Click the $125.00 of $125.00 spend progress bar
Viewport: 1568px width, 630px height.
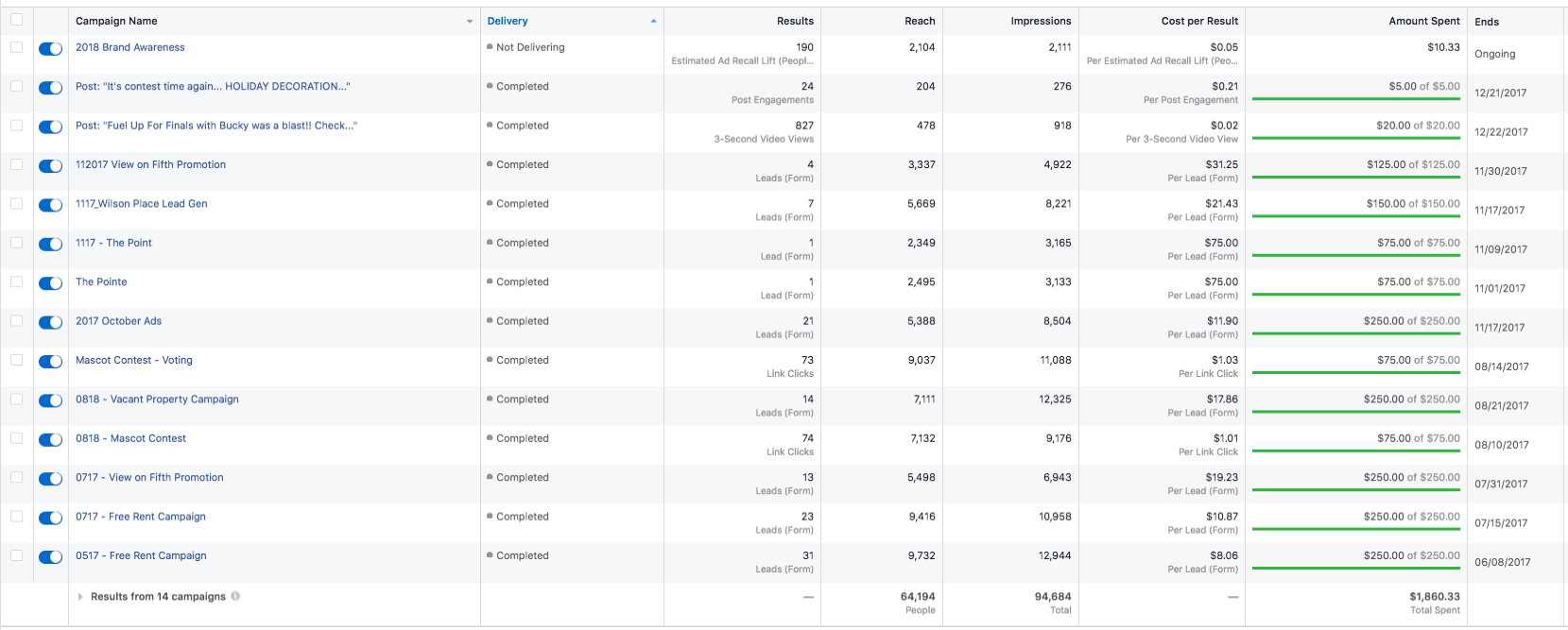coord(1356,178)
